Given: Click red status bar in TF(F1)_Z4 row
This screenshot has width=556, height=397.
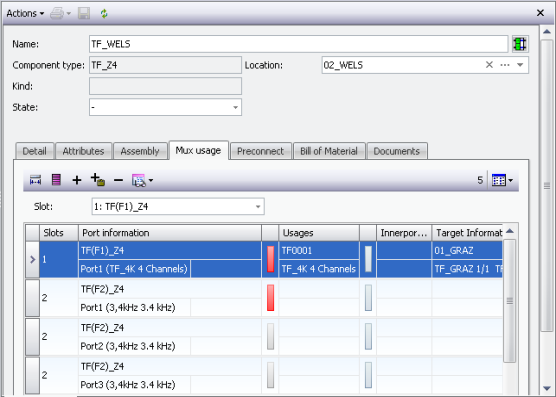Looking at the screenshot, I should point(271,259).
